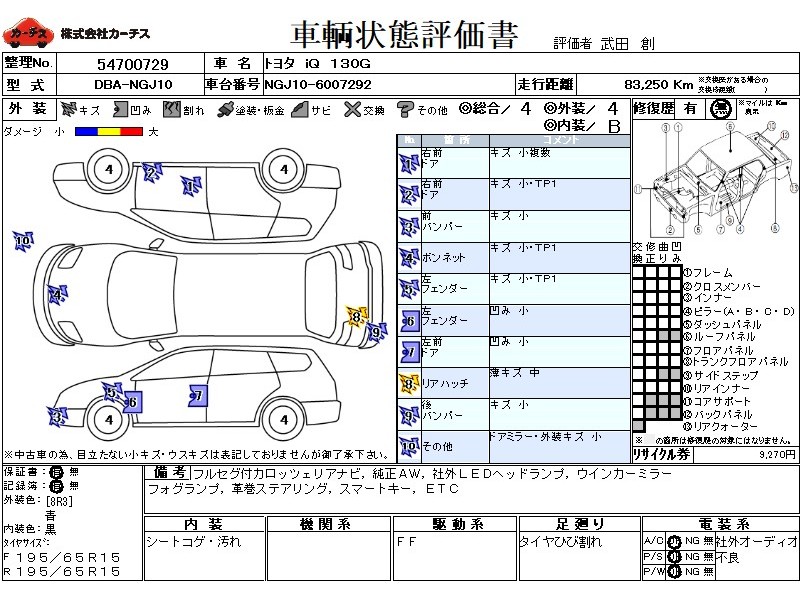The width and height of the screenshot is (800, 600).
Task: Click the No. 6 dent icon in the 左フェンダー row
Action: coord(410,321)
